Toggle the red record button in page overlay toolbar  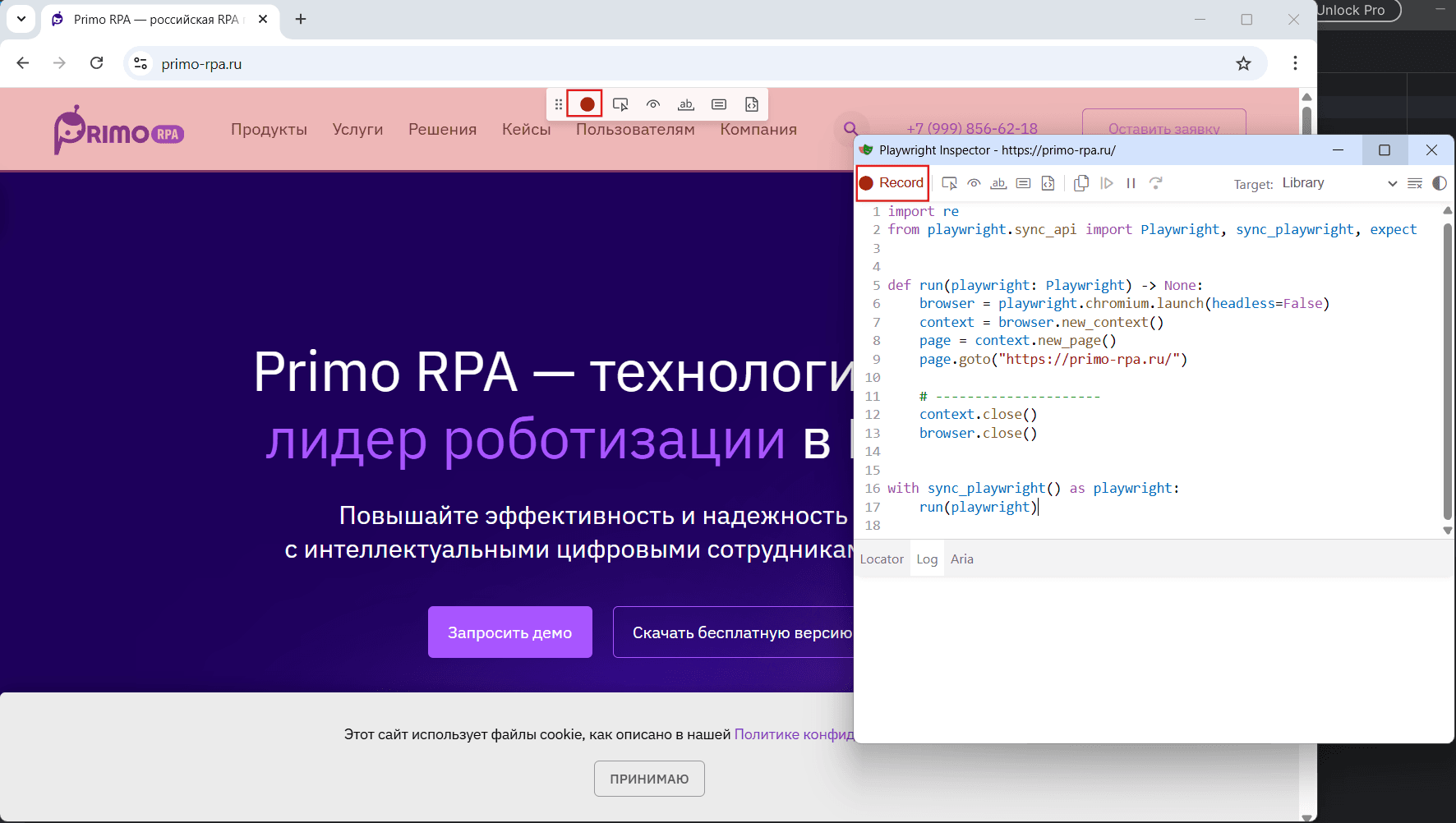click(x=587, y=104)
